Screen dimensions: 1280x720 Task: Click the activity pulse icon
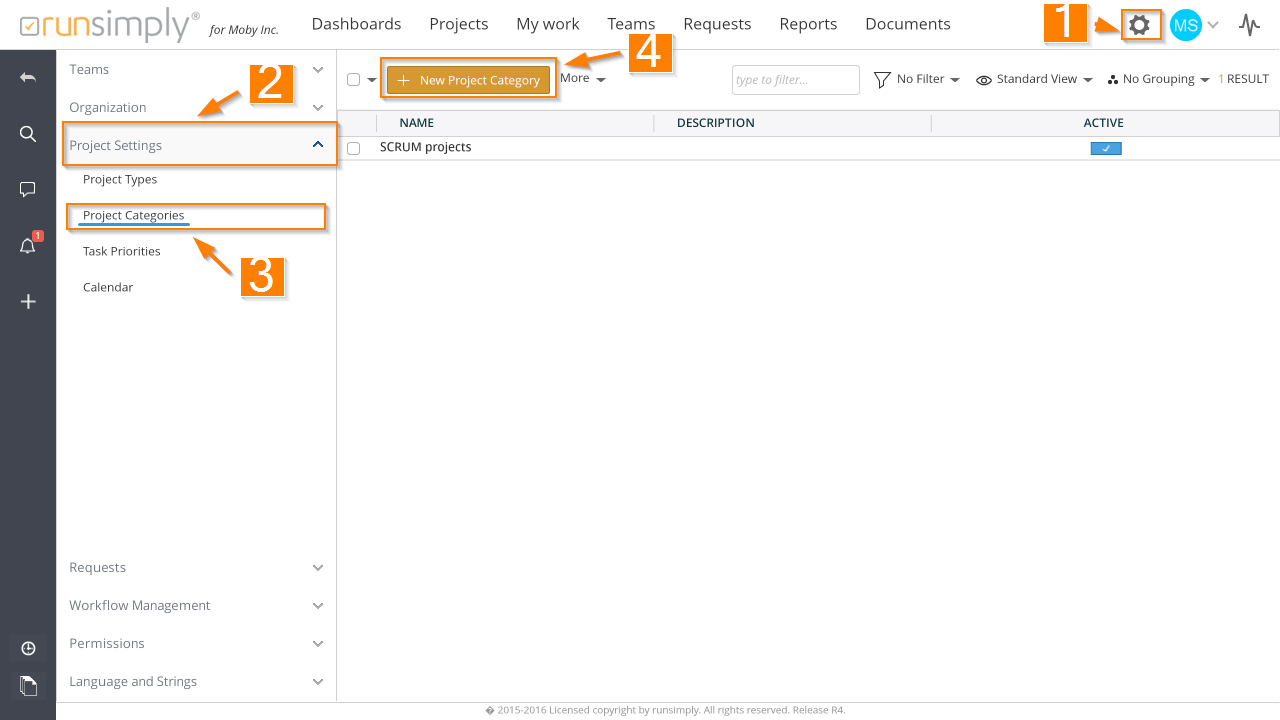[1249, 25]
